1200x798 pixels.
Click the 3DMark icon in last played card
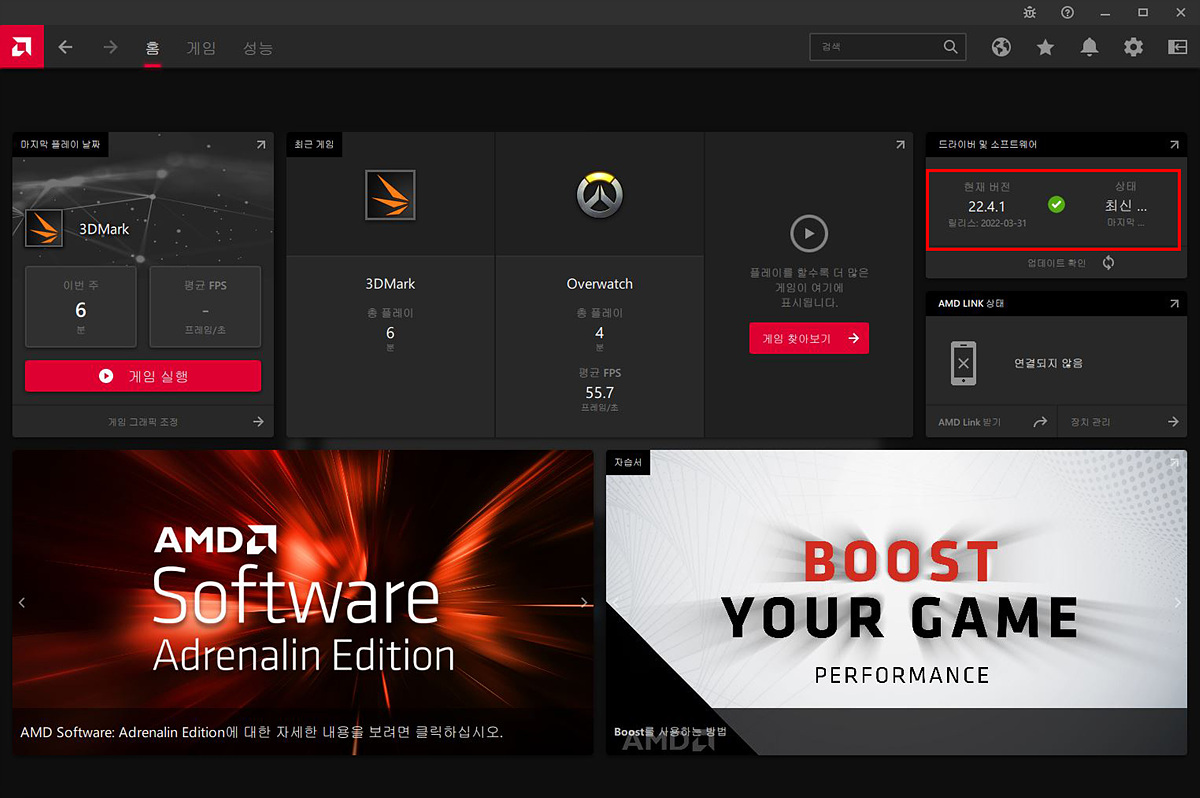tap(44, 228)
